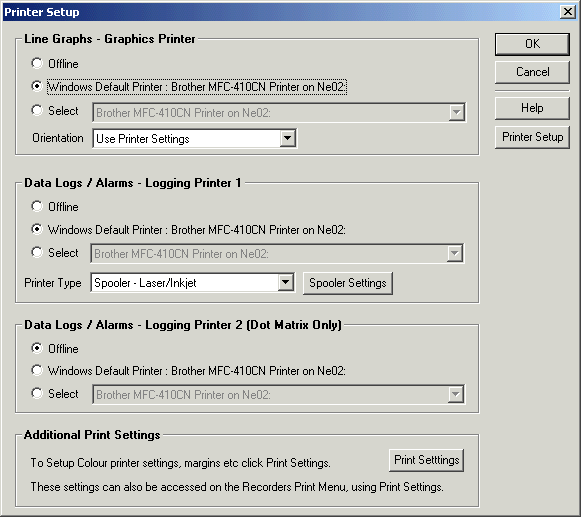The width and height of the screenshot is (581, 517).
Task: Close the Printer Setup window
Action: coord(568,12)
